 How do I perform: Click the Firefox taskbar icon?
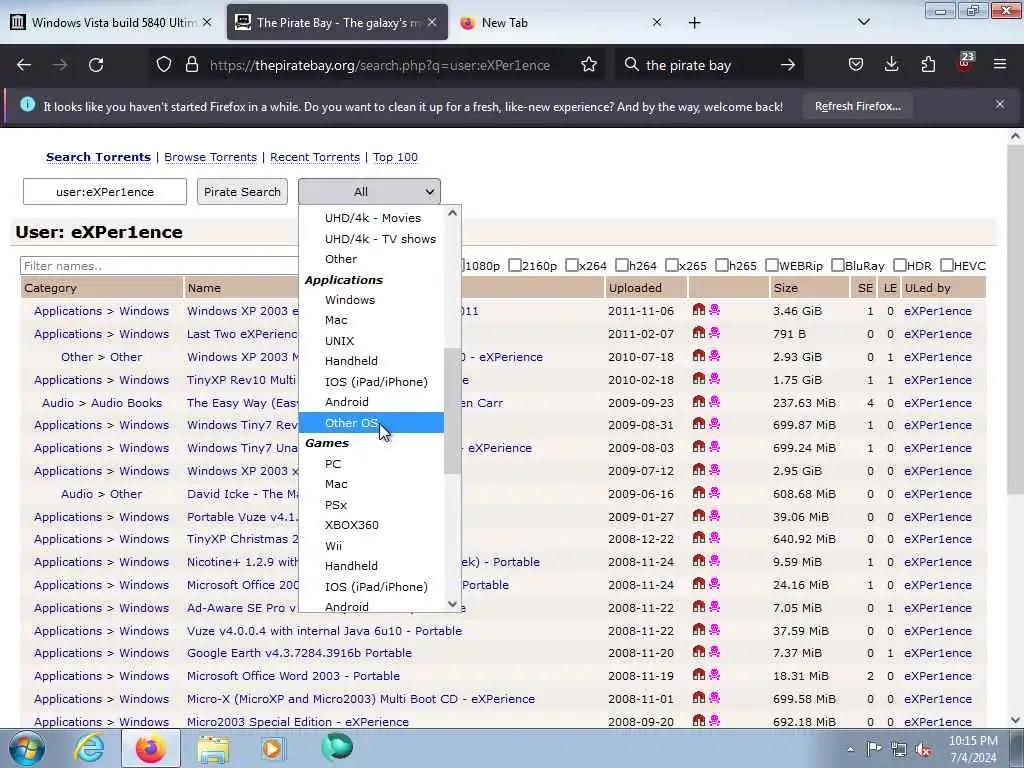pos(151,749)
